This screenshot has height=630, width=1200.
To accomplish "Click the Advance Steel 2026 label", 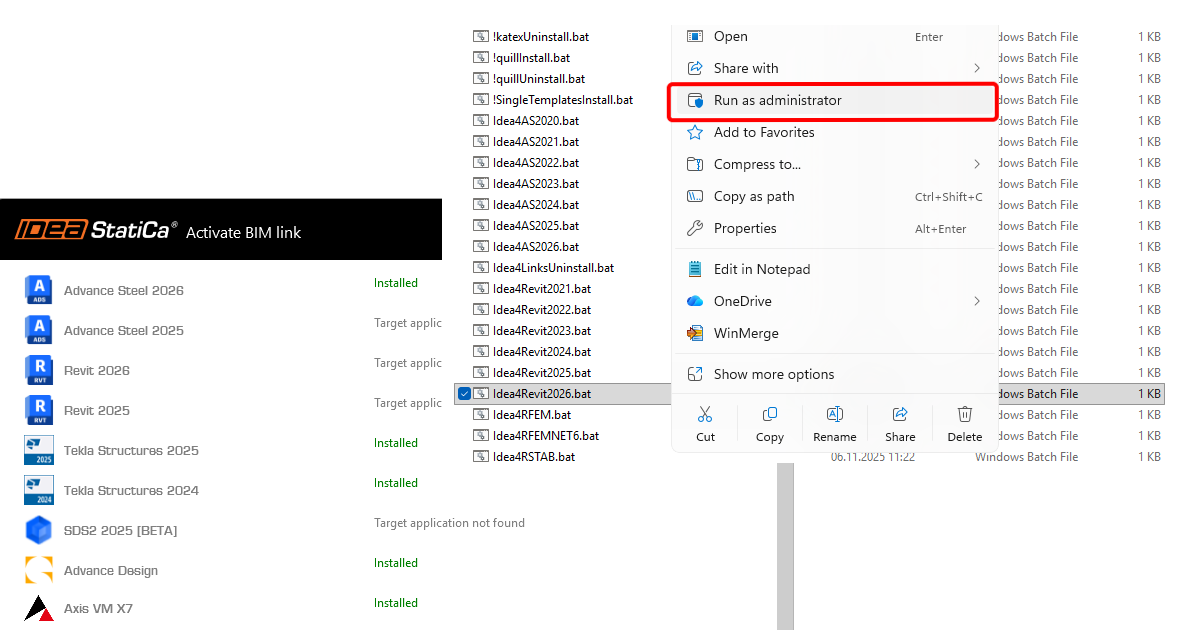I will point(124,291).
